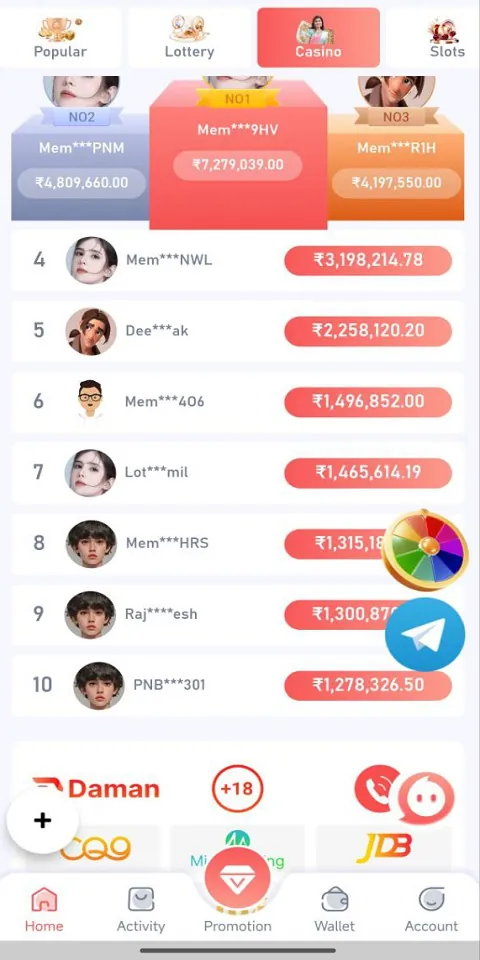
Task: Open the Activity bottom navigation icon
Action: click(141, 900)
